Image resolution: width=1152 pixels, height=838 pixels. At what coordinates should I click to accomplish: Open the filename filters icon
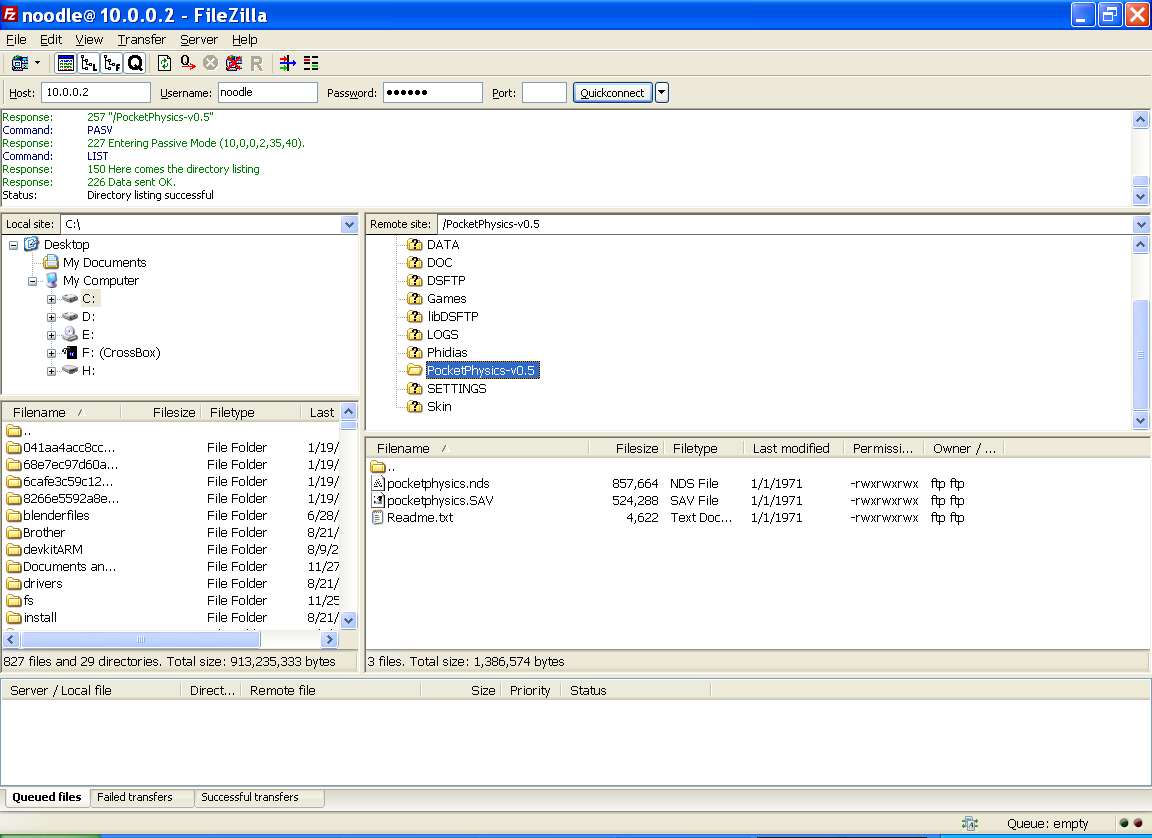311,62
